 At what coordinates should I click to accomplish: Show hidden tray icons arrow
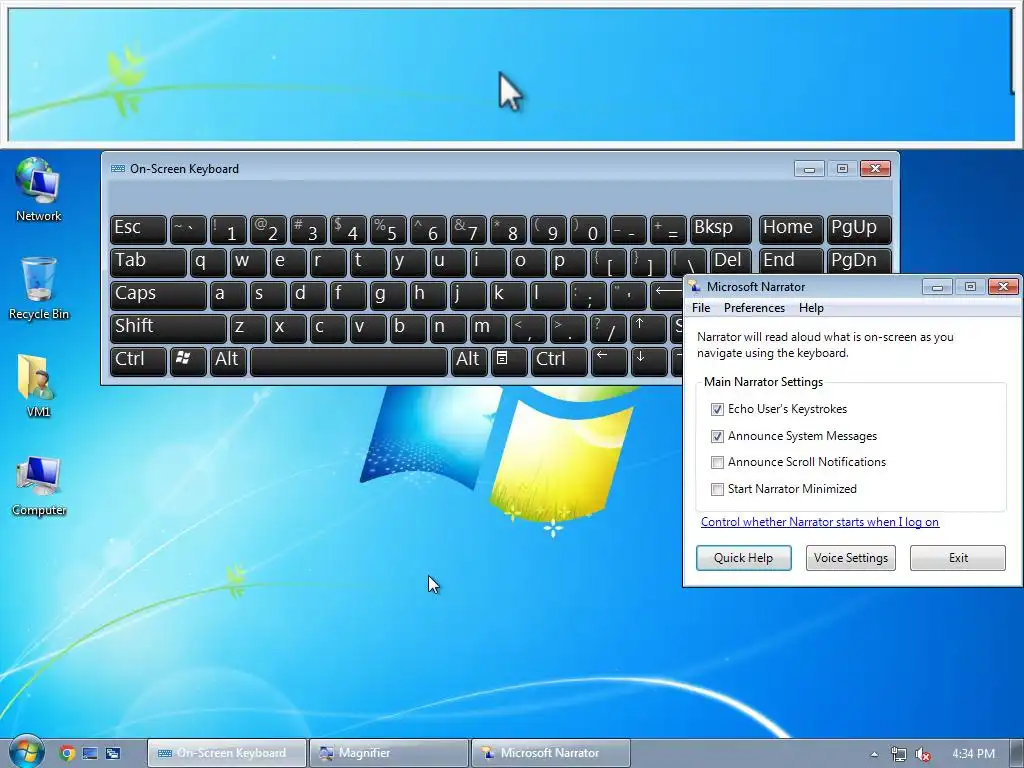pyautogui.click(x=874, y=754)
